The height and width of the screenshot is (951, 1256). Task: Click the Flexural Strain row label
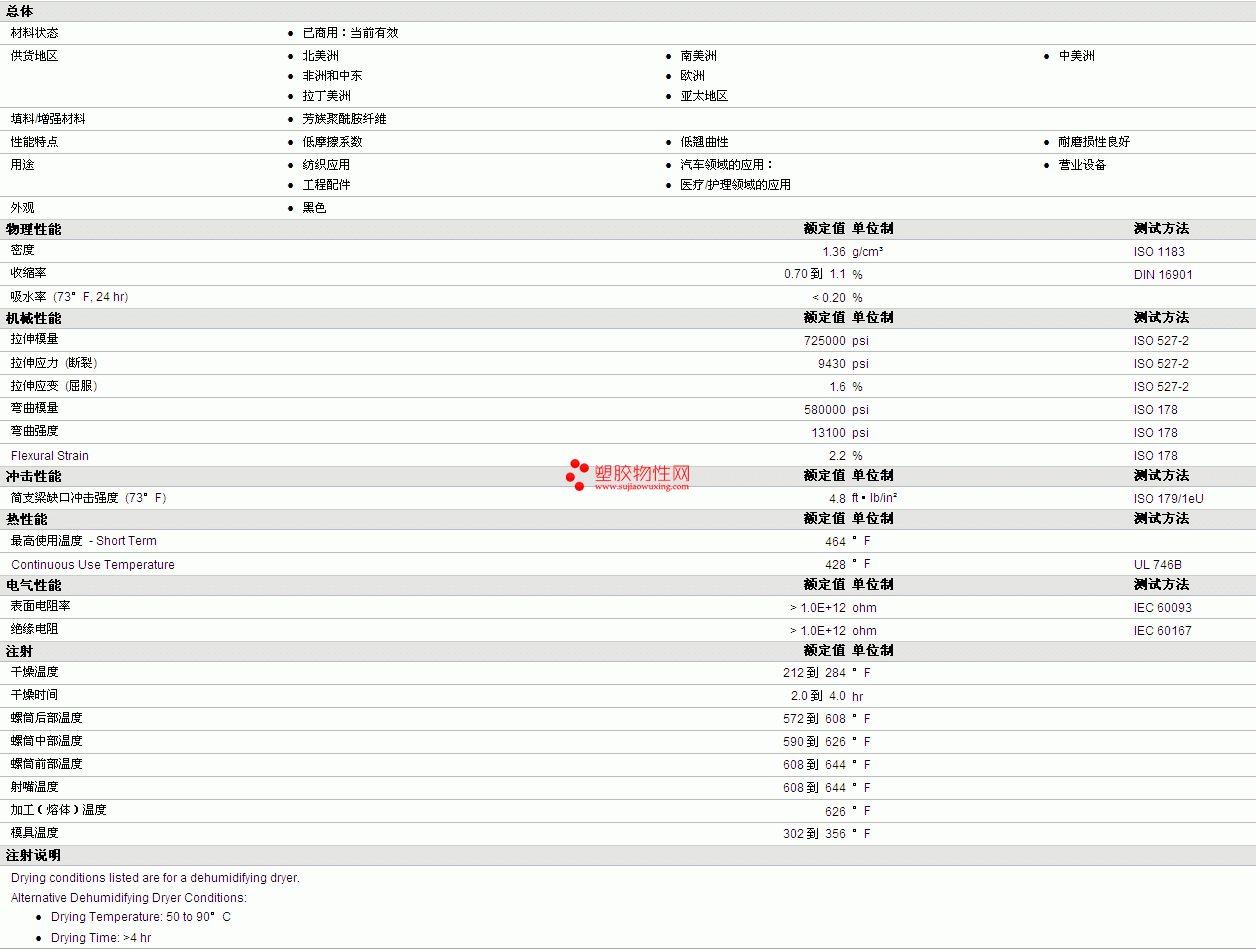point(50,456)
